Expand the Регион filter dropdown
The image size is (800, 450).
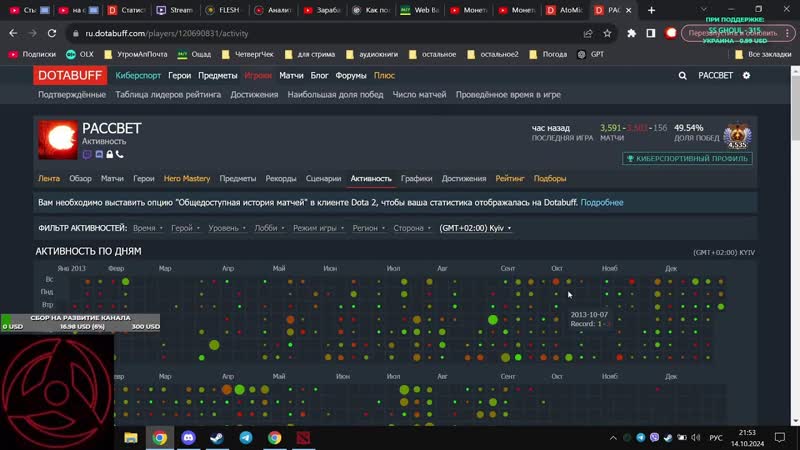(x=368, y=228)
